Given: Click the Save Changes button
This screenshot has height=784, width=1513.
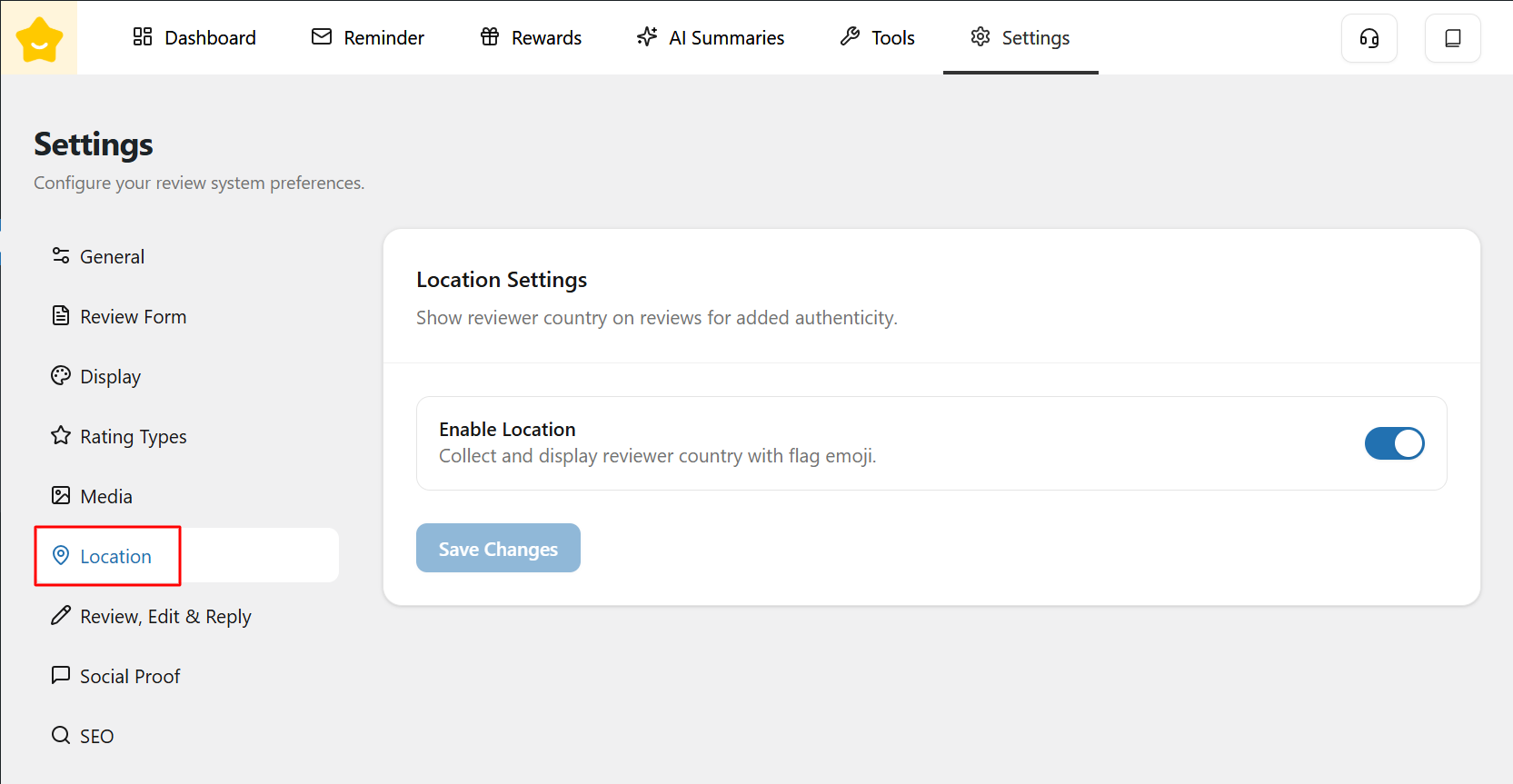Looking at the screenshot, I should tap(498, 548).
